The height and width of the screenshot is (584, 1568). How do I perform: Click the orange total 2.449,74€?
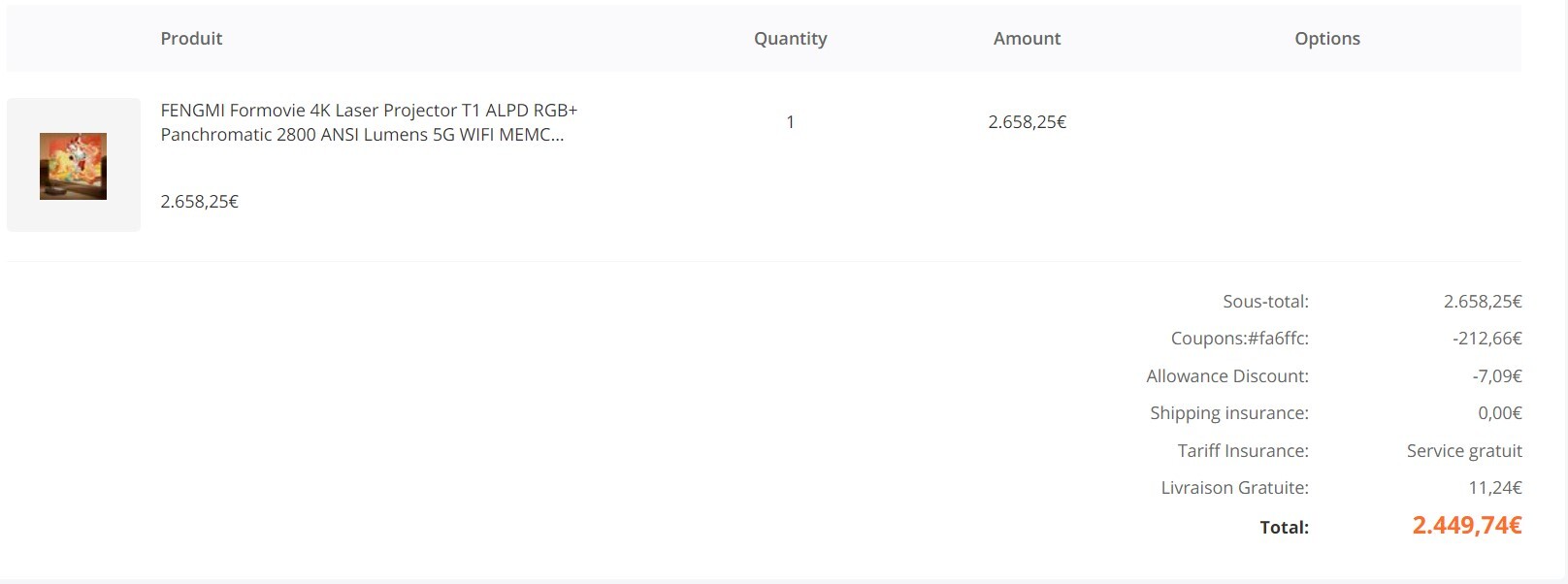(1466, 526)
